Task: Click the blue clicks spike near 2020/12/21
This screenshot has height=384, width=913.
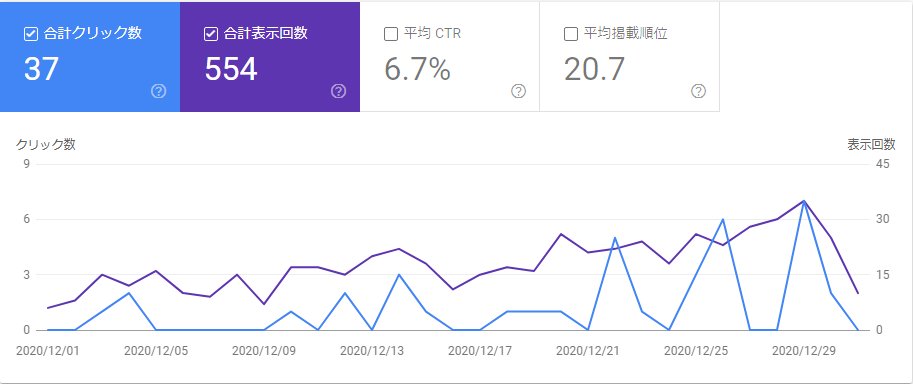Action: click(615, 238)
